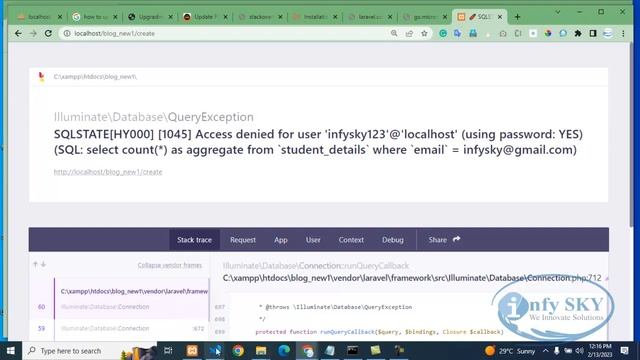Switch to the first 'localhost' tab
Viewport: 640px width, 360px height.
[x=39, y=17]
